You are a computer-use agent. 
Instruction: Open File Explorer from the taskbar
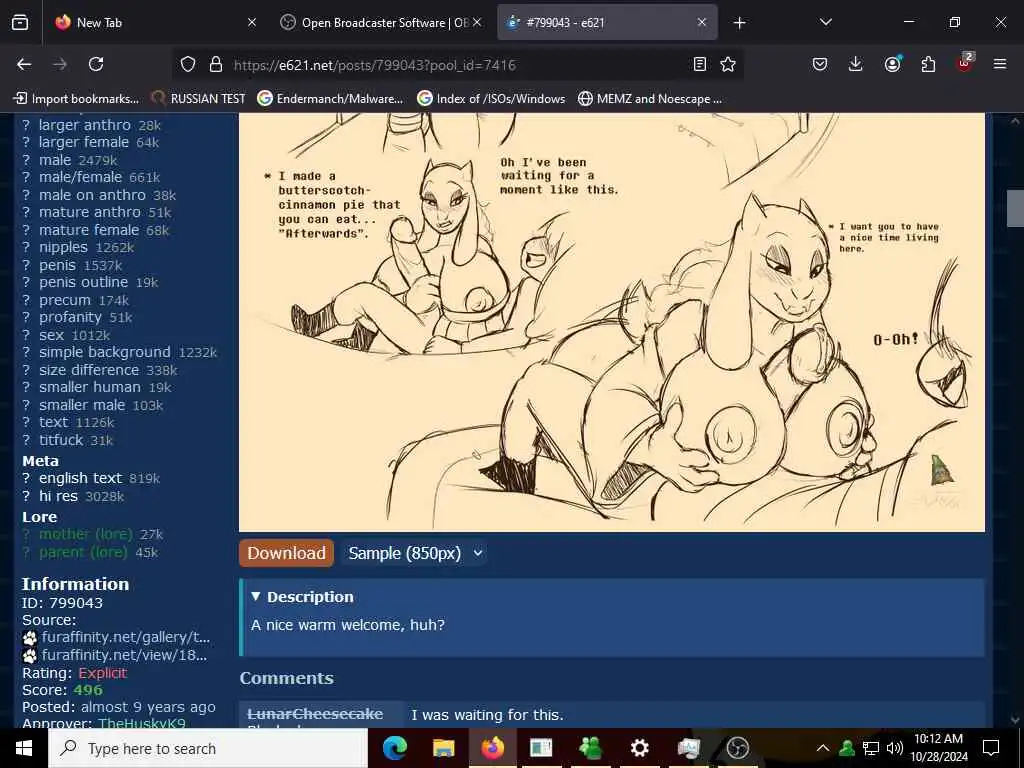point(443,748)
